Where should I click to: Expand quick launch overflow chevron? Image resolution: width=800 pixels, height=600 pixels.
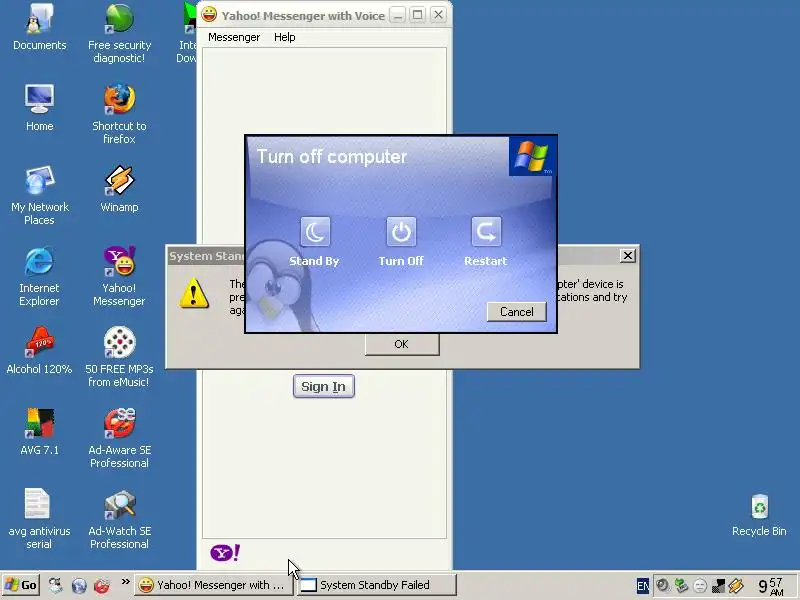125,582
